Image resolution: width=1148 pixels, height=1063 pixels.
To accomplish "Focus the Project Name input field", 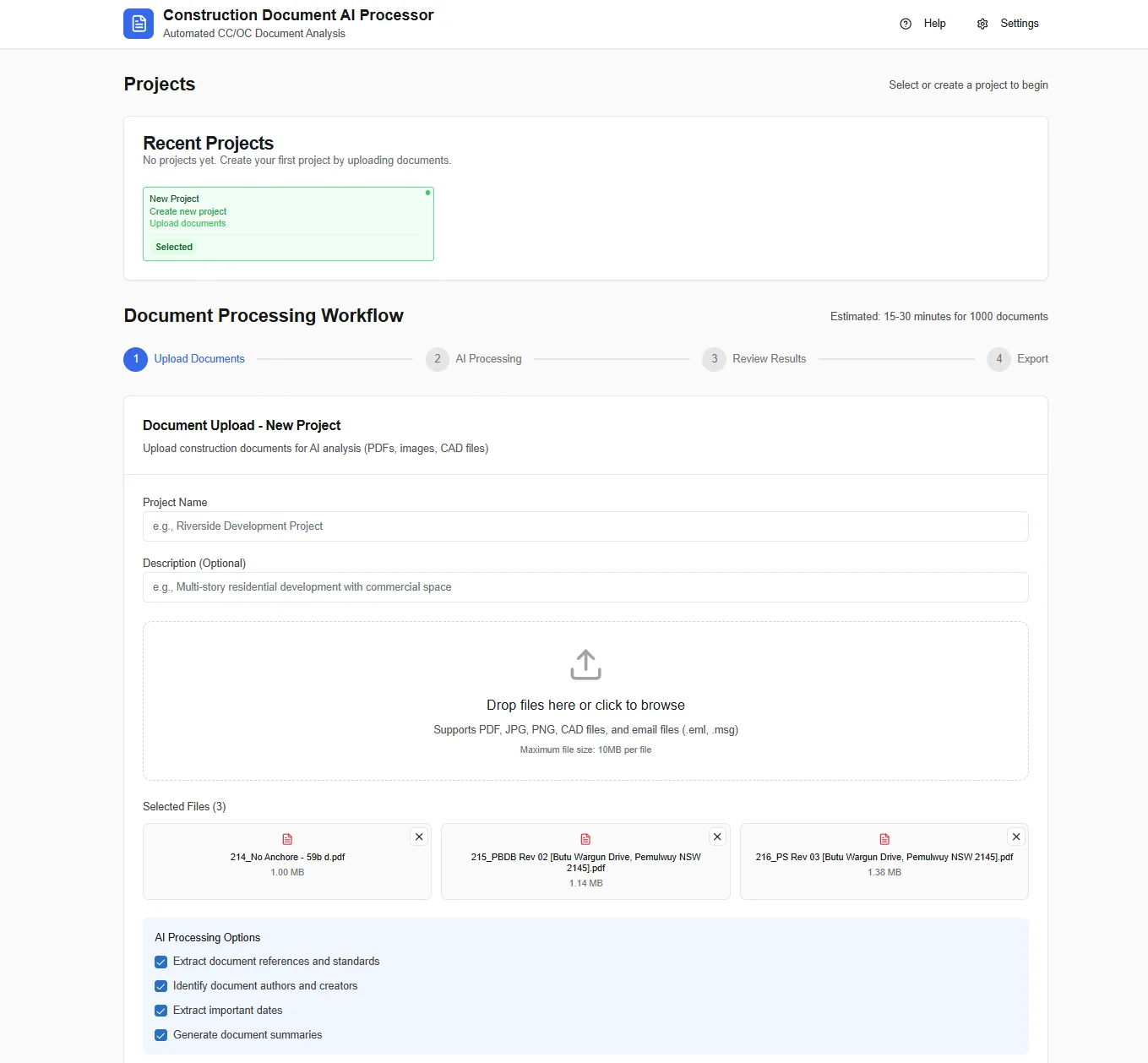I will coord(585,526).
